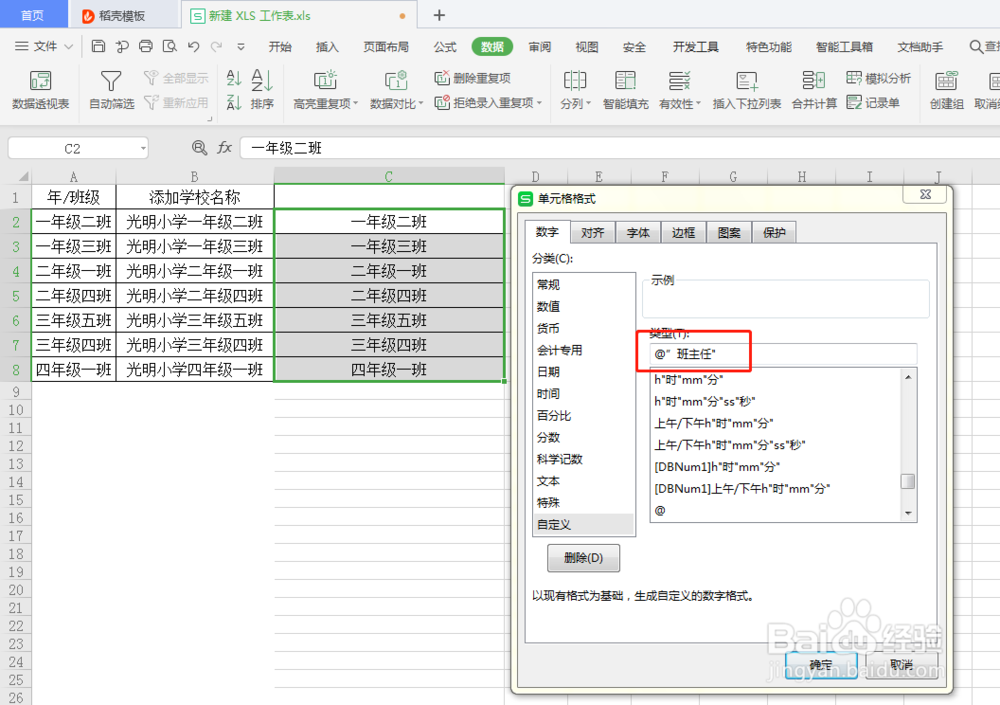Select the 数据透视表 pivot table icon
This screenshot has height=705, width=1000.
tap(40, 88)
